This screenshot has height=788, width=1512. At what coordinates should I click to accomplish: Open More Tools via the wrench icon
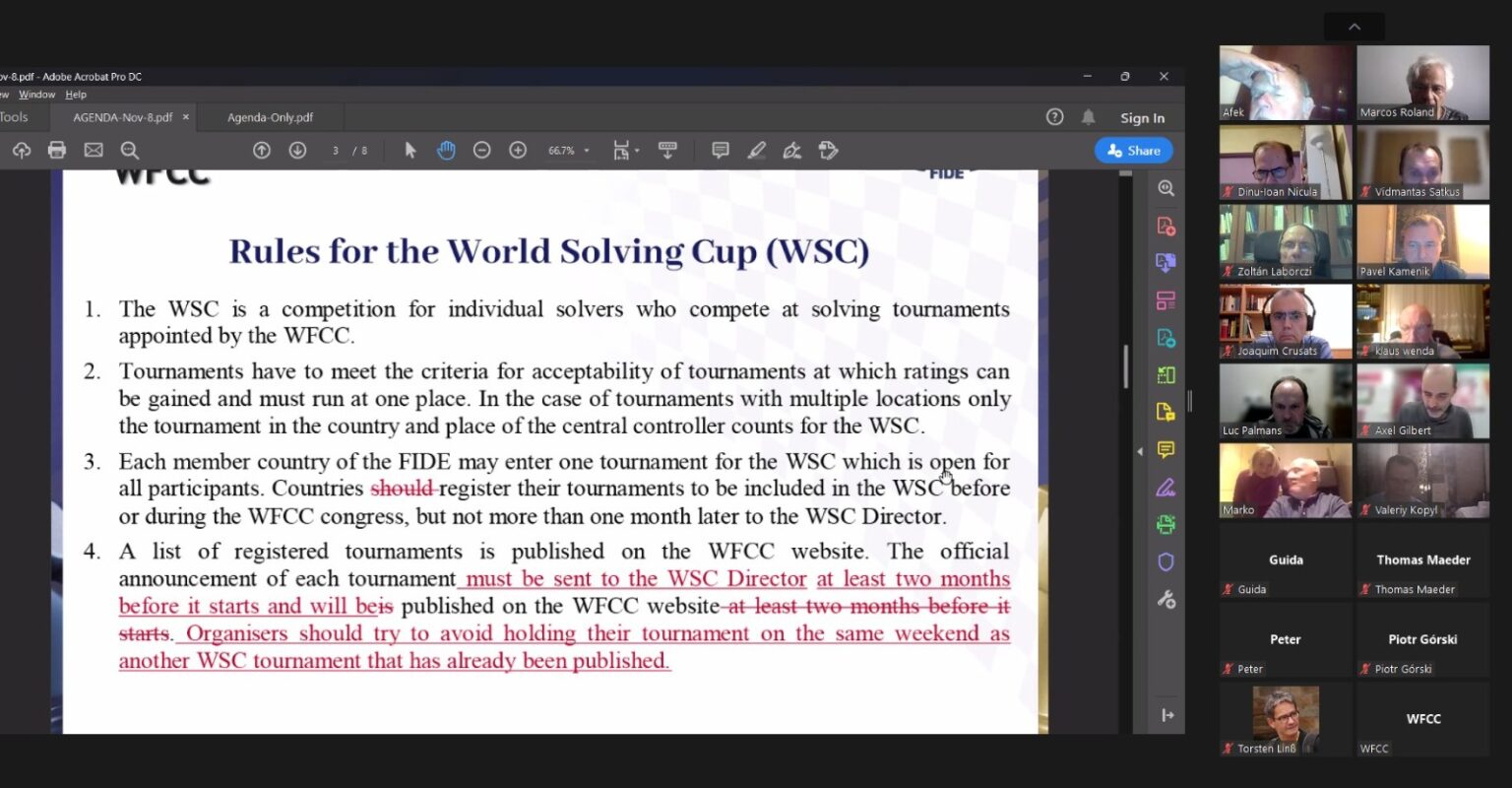point(1165,599)
